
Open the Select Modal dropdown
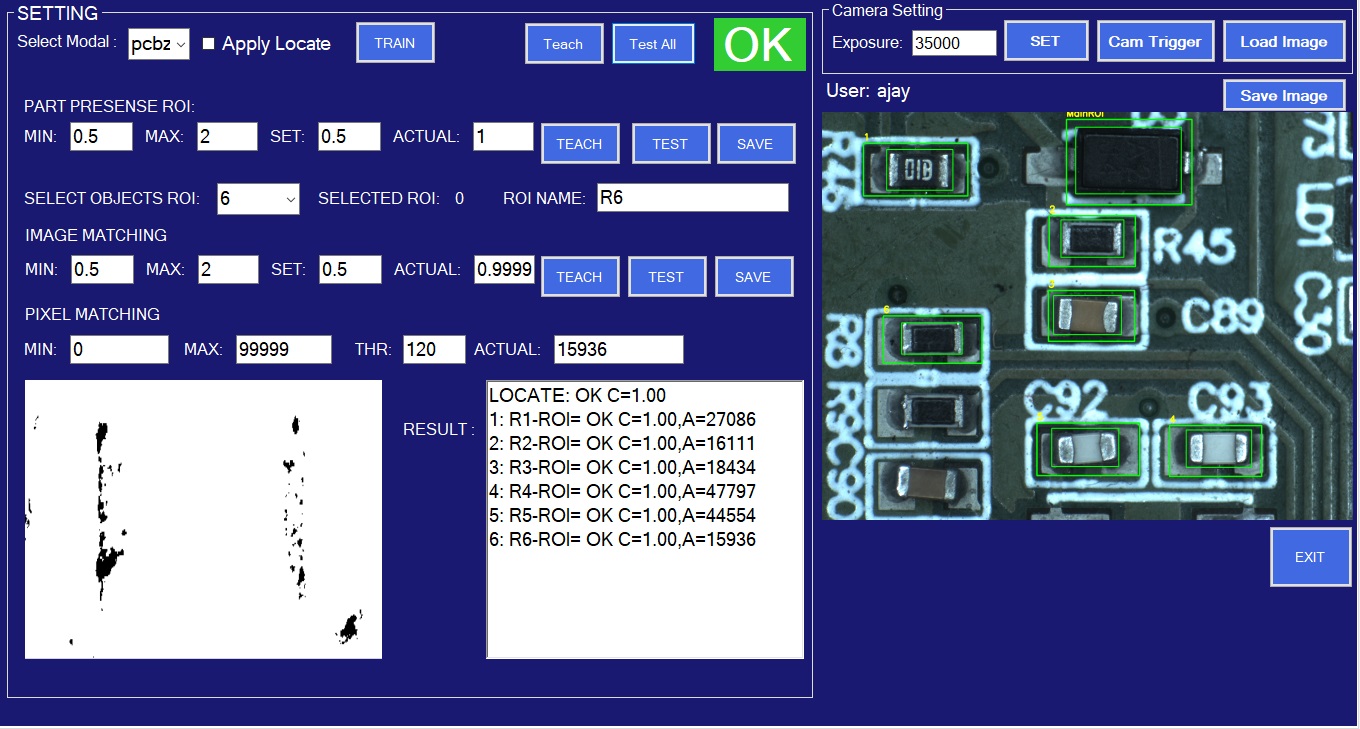point(159,44)
